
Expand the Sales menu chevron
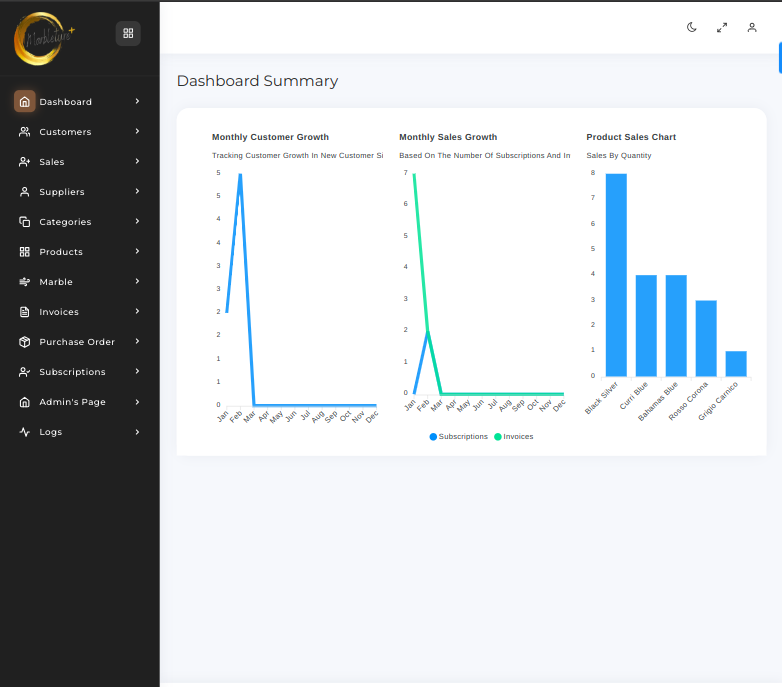137,161
